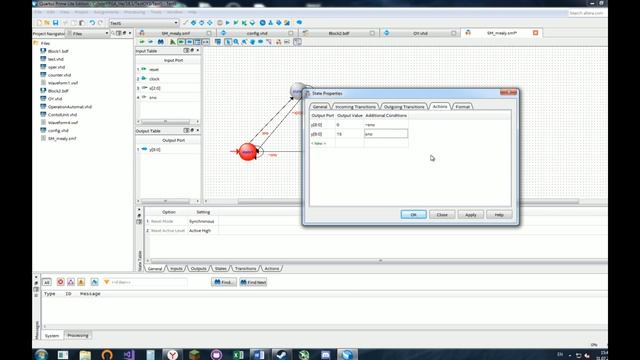Click the New file icon in toolbar
Screen dimensions: 640x360
point(39,23)
